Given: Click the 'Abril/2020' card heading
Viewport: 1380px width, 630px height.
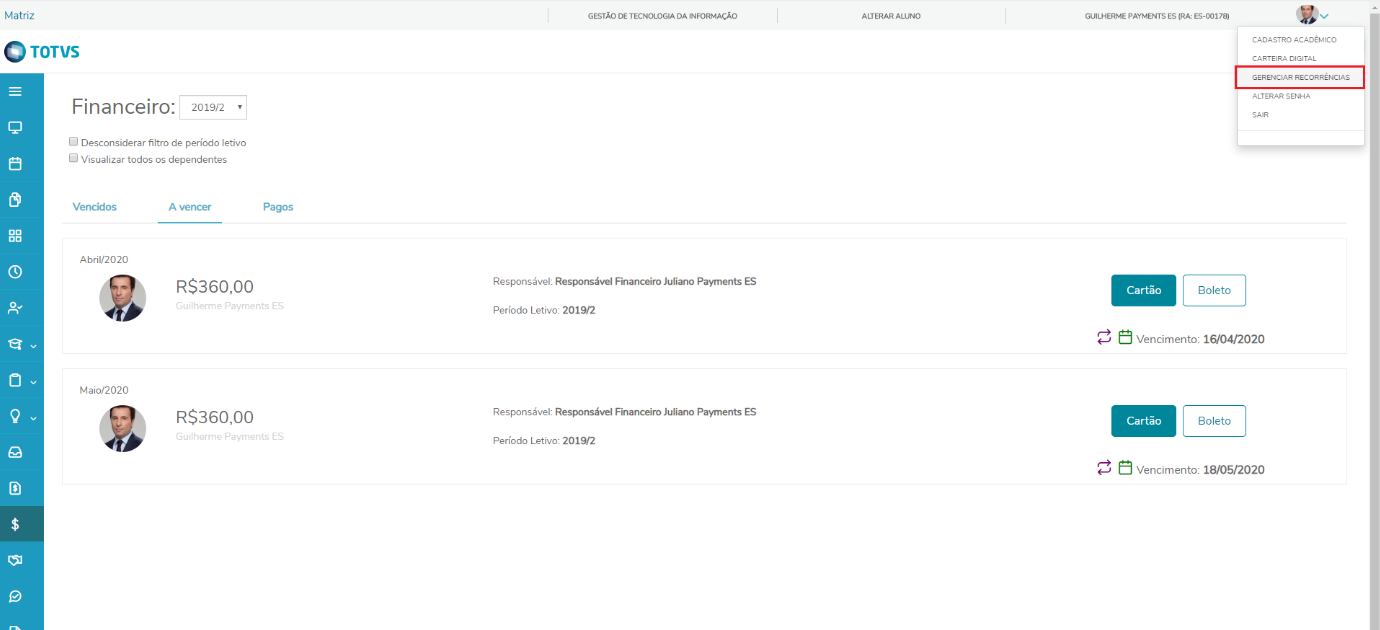Looking at the screenshot, I should [104, 260].
